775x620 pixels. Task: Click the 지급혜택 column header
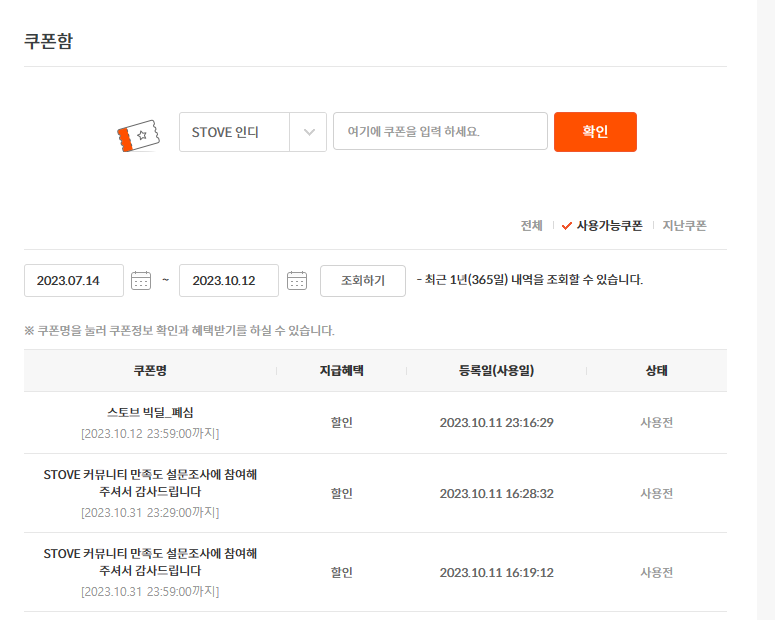(x=341, y=370)
